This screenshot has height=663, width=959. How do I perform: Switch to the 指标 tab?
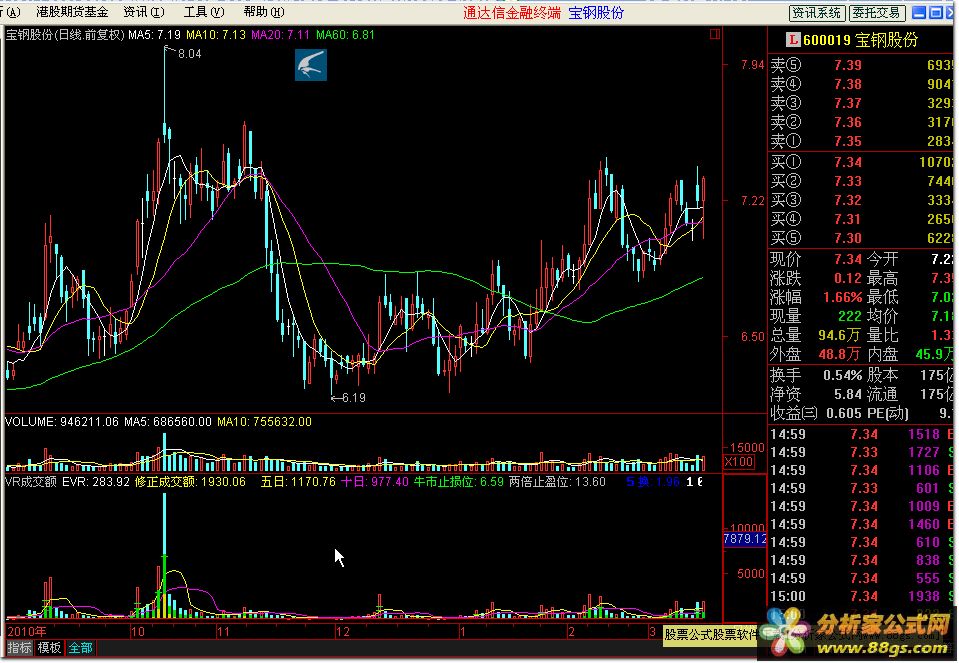(x=19, y=648)
